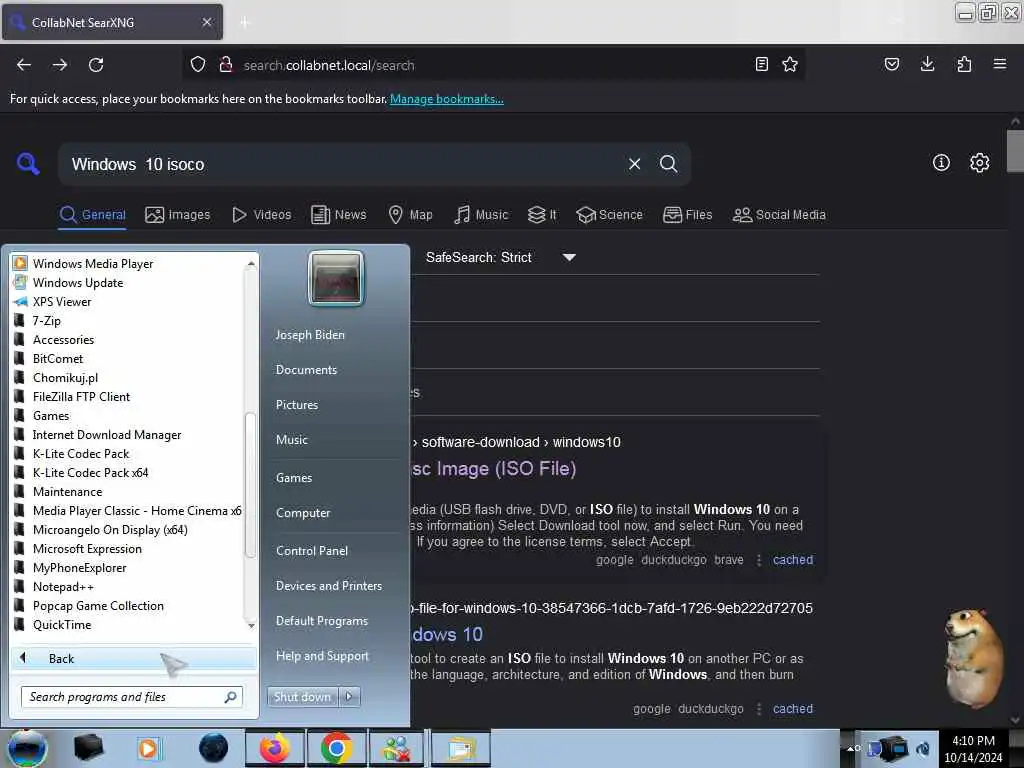Image resolution: width=1024 pixels, height=768 pixels.
Task: Open a new browser tab
Action: point(245,23)
